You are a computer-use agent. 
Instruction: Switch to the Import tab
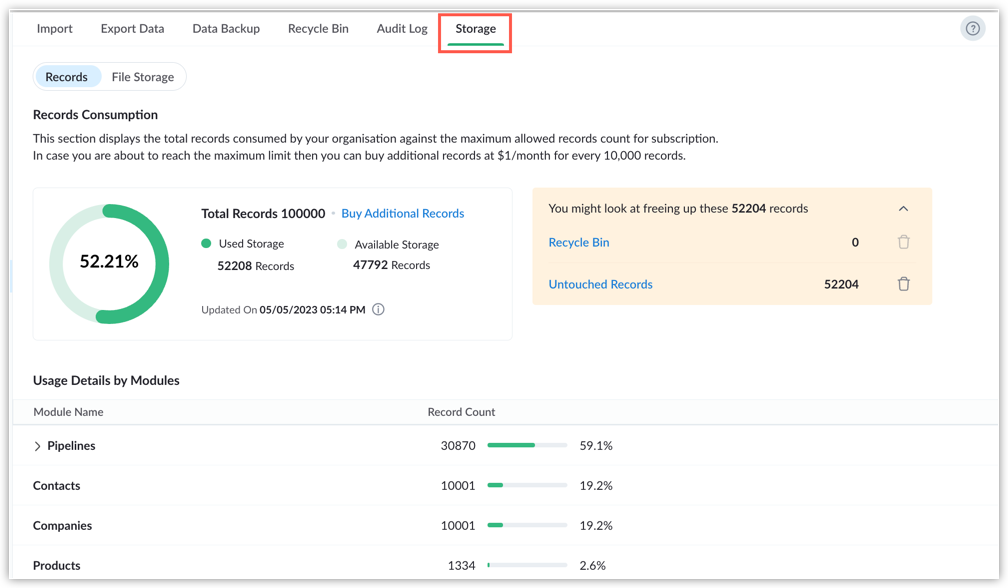pyautogui.click(x=55, y=29)
